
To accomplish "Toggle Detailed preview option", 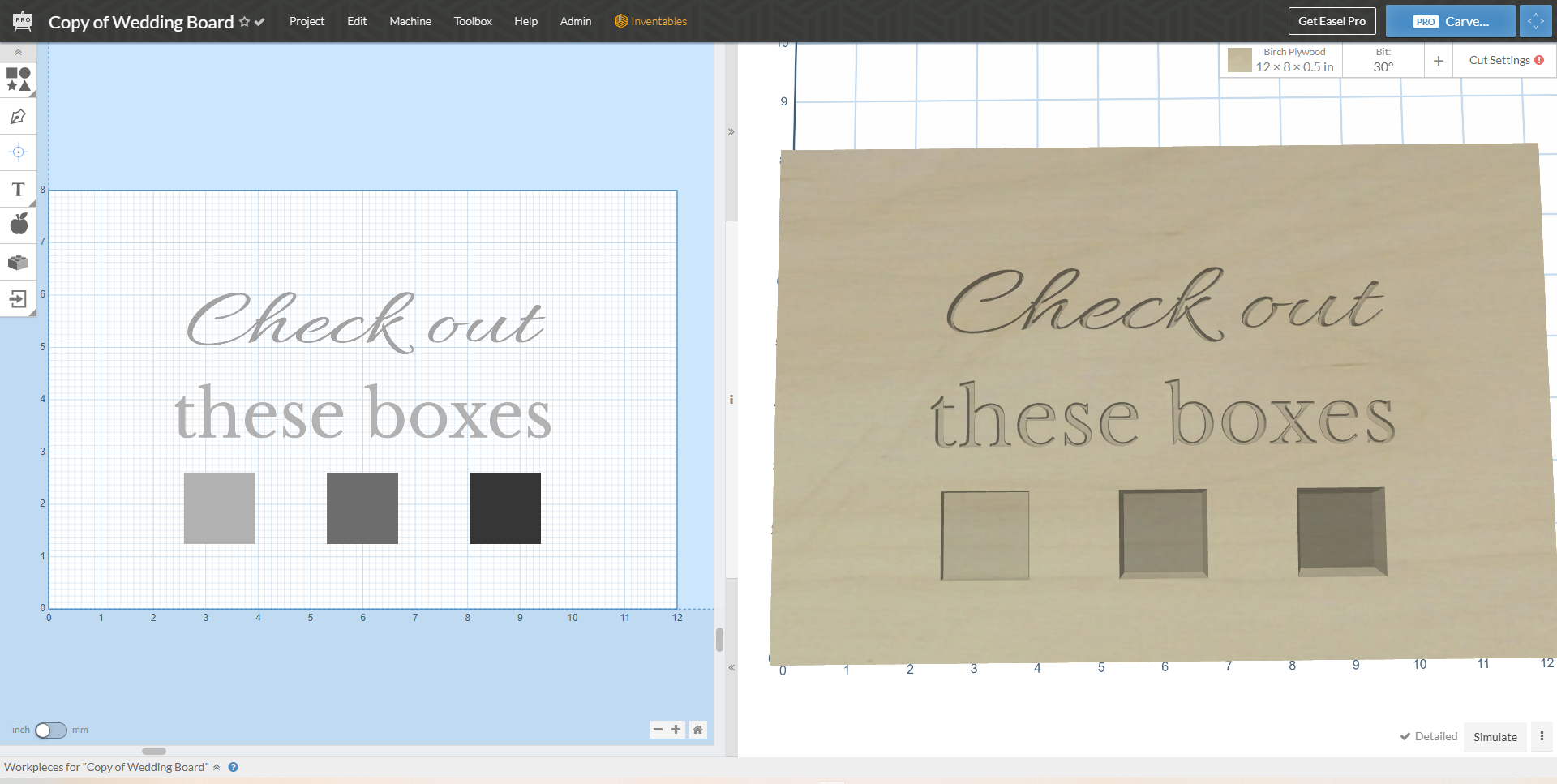I will (x=1429, y=736).
